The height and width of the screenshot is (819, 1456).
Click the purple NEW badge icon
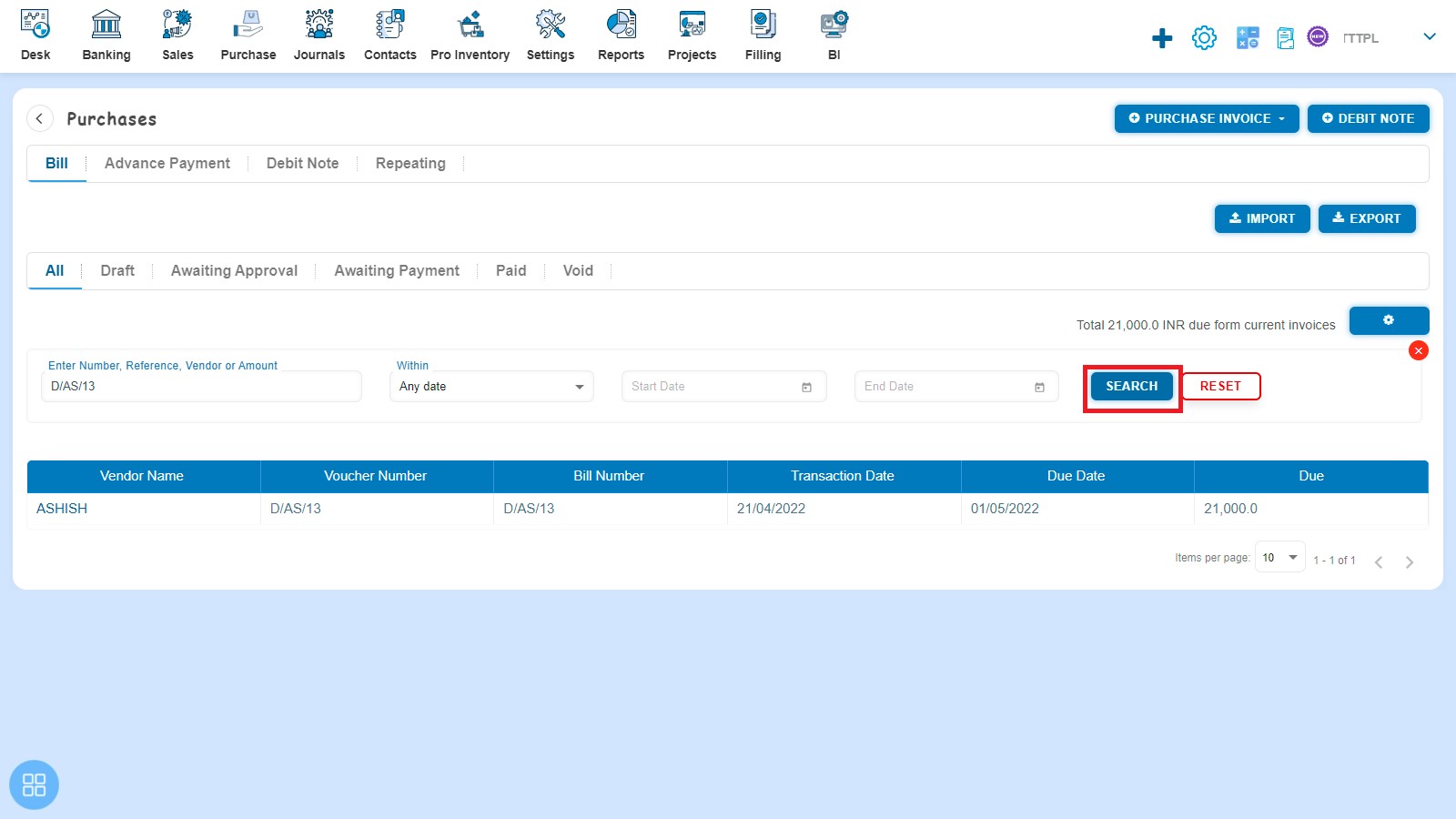click(x=1318, y=36)
